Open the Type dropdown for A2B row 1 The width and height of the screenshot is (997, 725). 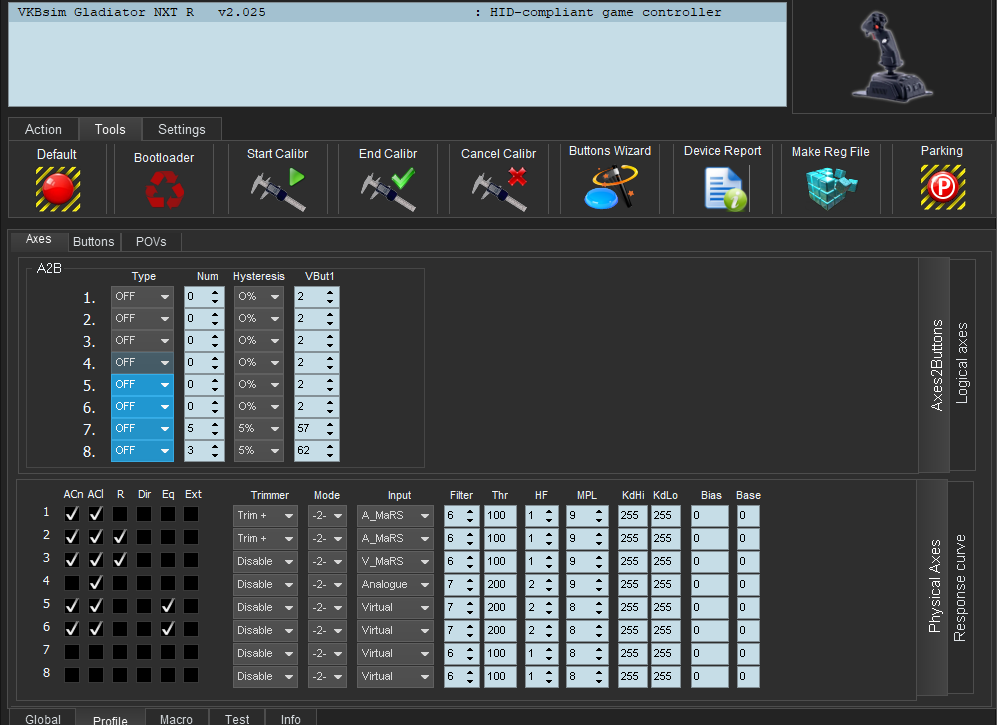[x=142, y=297]
